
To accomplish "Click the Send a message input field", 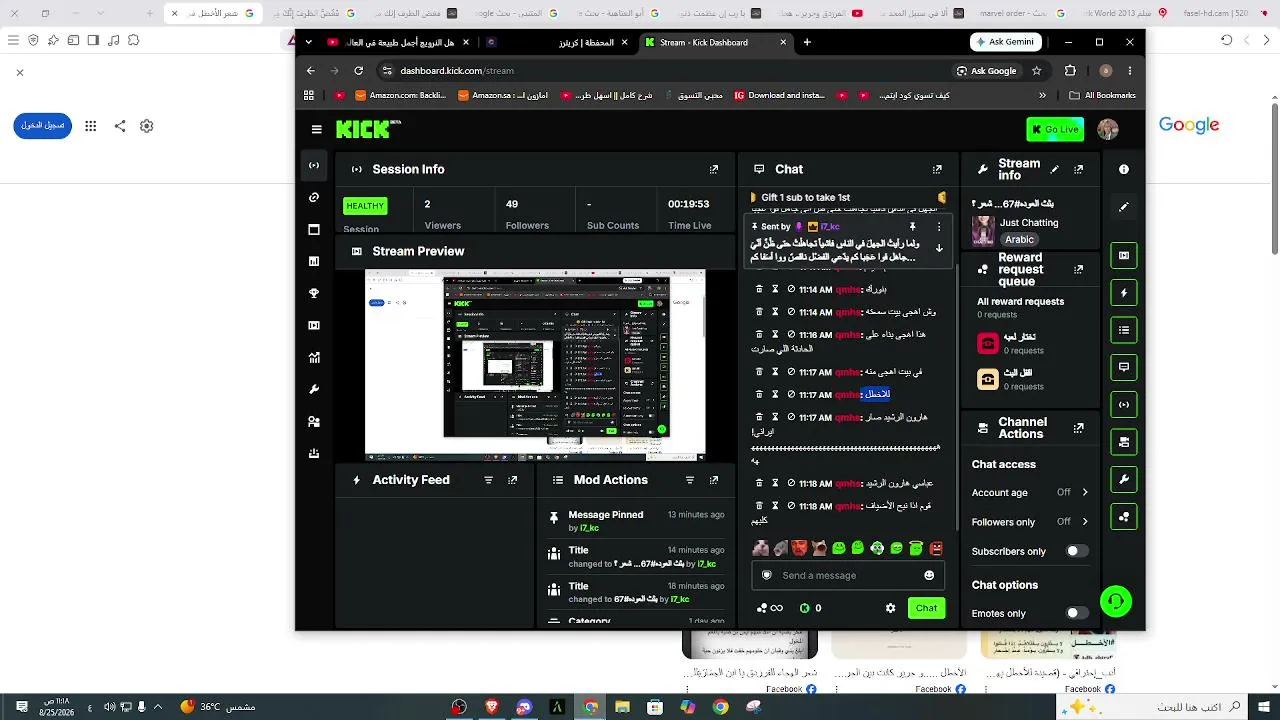I will click(848, 575).
